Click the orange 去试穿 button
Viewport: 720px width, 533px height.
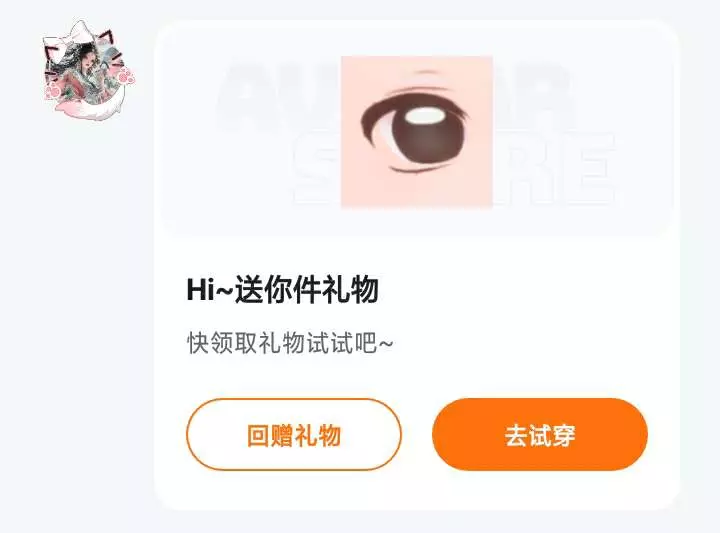pyautogui.click(x=540, y=434)
